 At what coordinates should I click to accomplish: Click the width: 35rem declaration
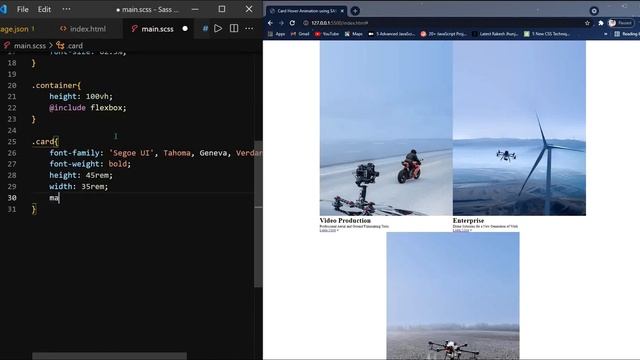point(78,187)
